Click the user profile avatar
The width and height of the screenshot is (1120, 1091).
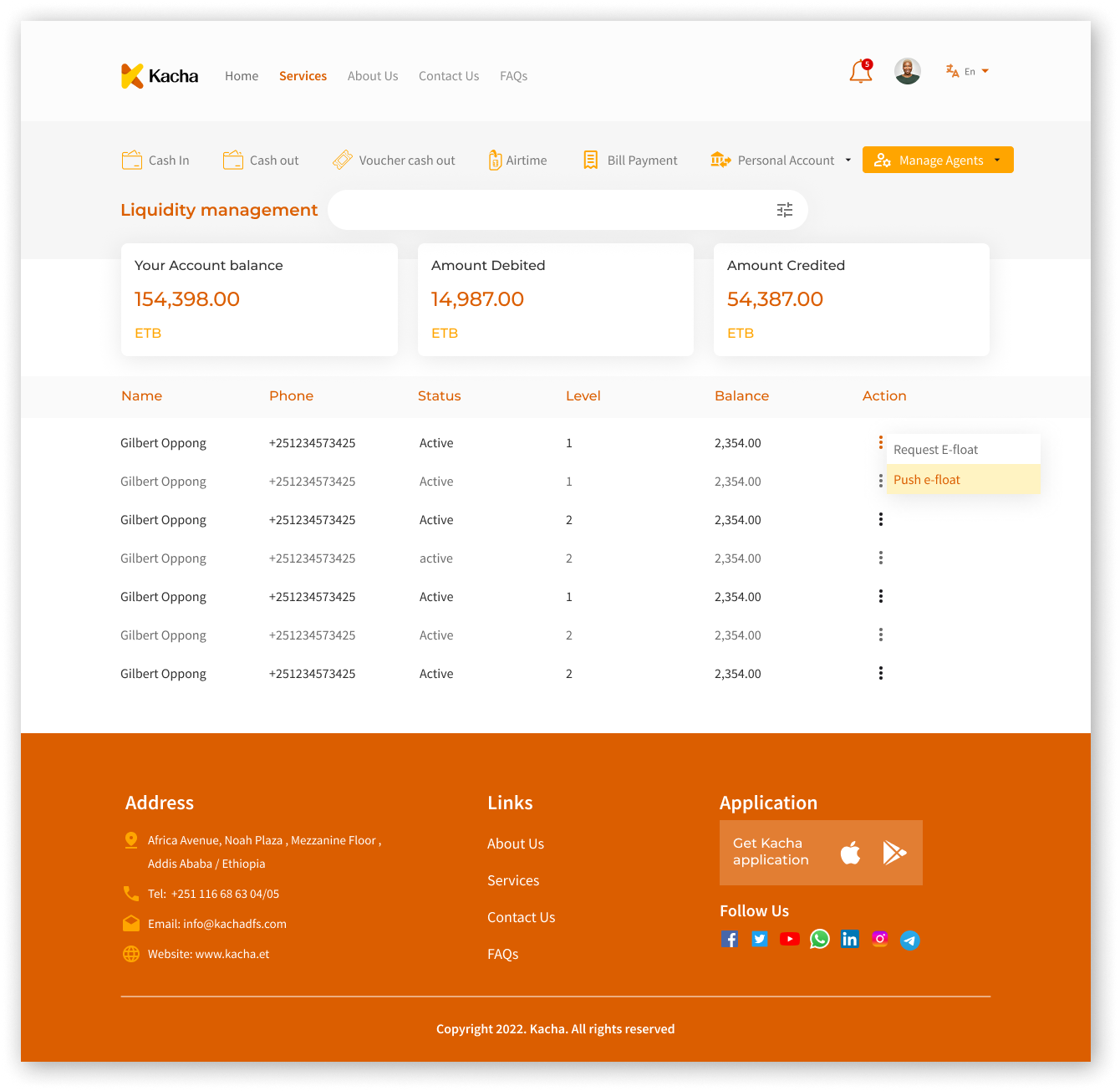coord(907,72)
